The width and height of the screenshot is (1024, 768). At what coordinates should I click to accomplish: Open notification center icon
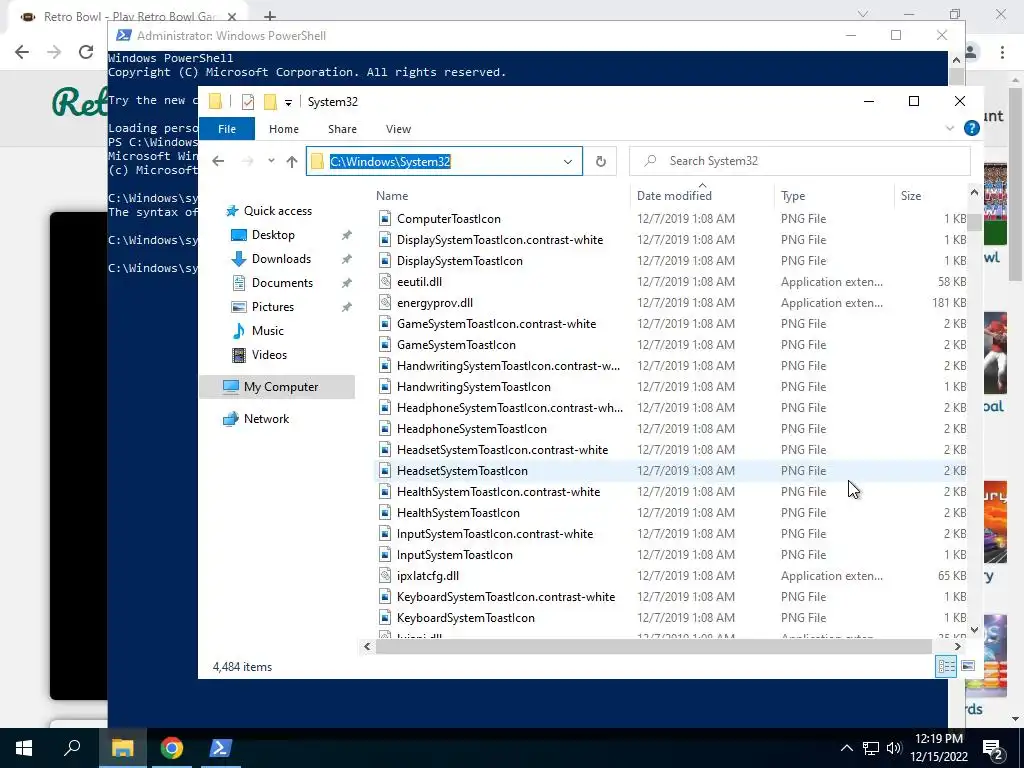point(993,749)
